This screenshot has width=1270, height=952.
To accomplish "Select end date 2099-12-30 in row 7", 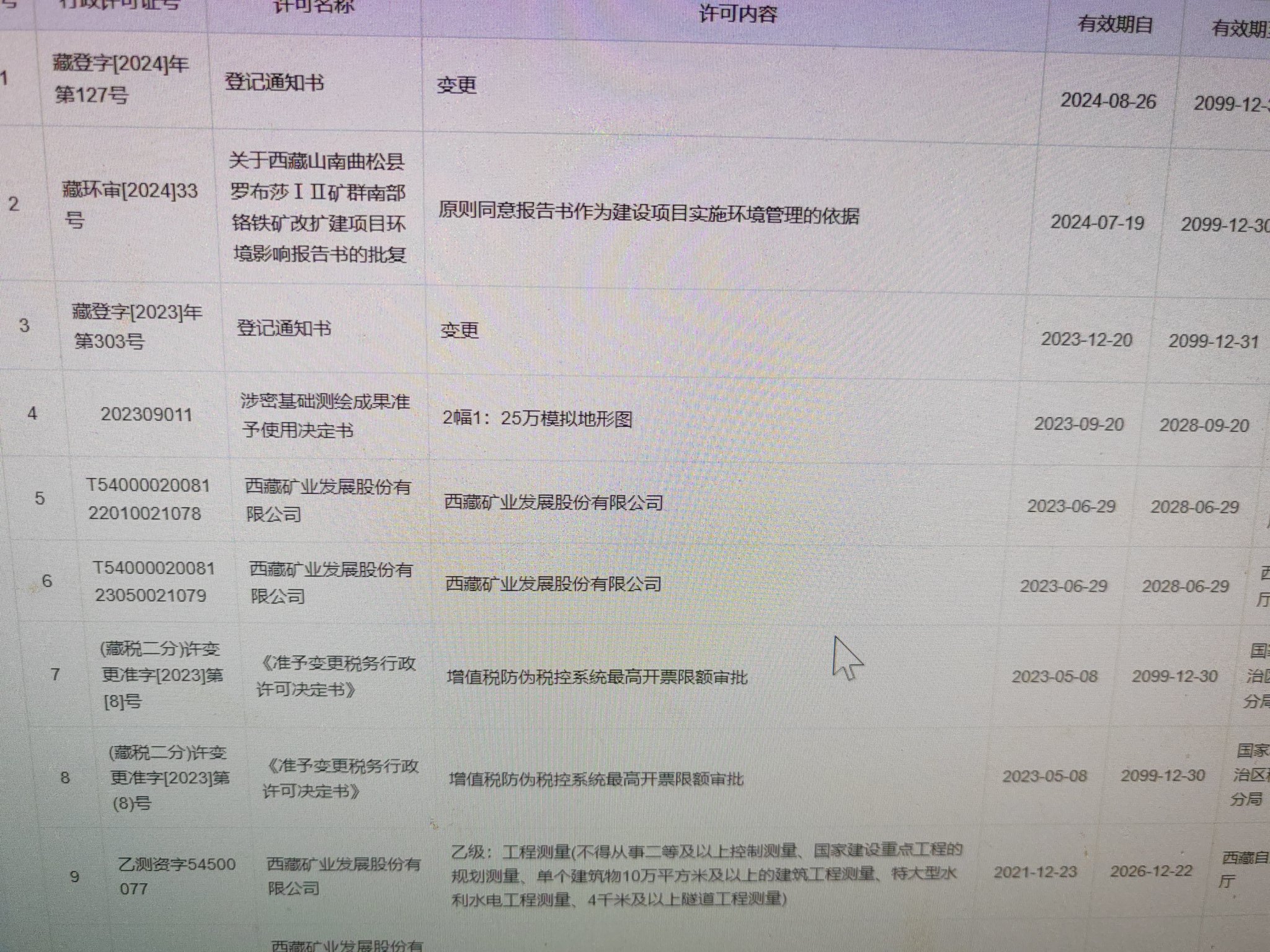I will (x=1175, y=676).
